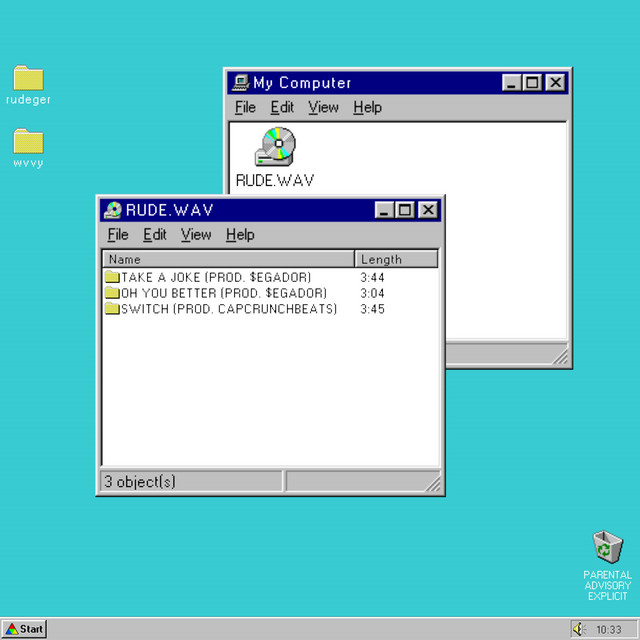Click the My Computer title bar icon
This screenshot has width=640, height=640.
pyautogui.click(x=240, y=83)
